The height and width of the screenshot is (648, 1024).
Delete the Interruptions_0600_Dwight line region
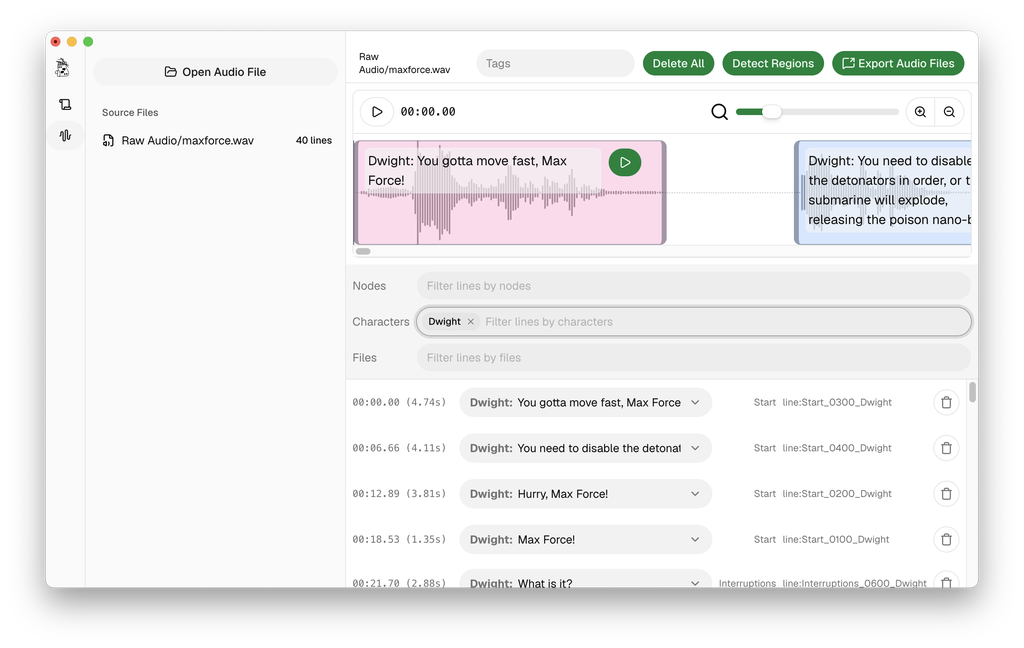click(946, 581)
